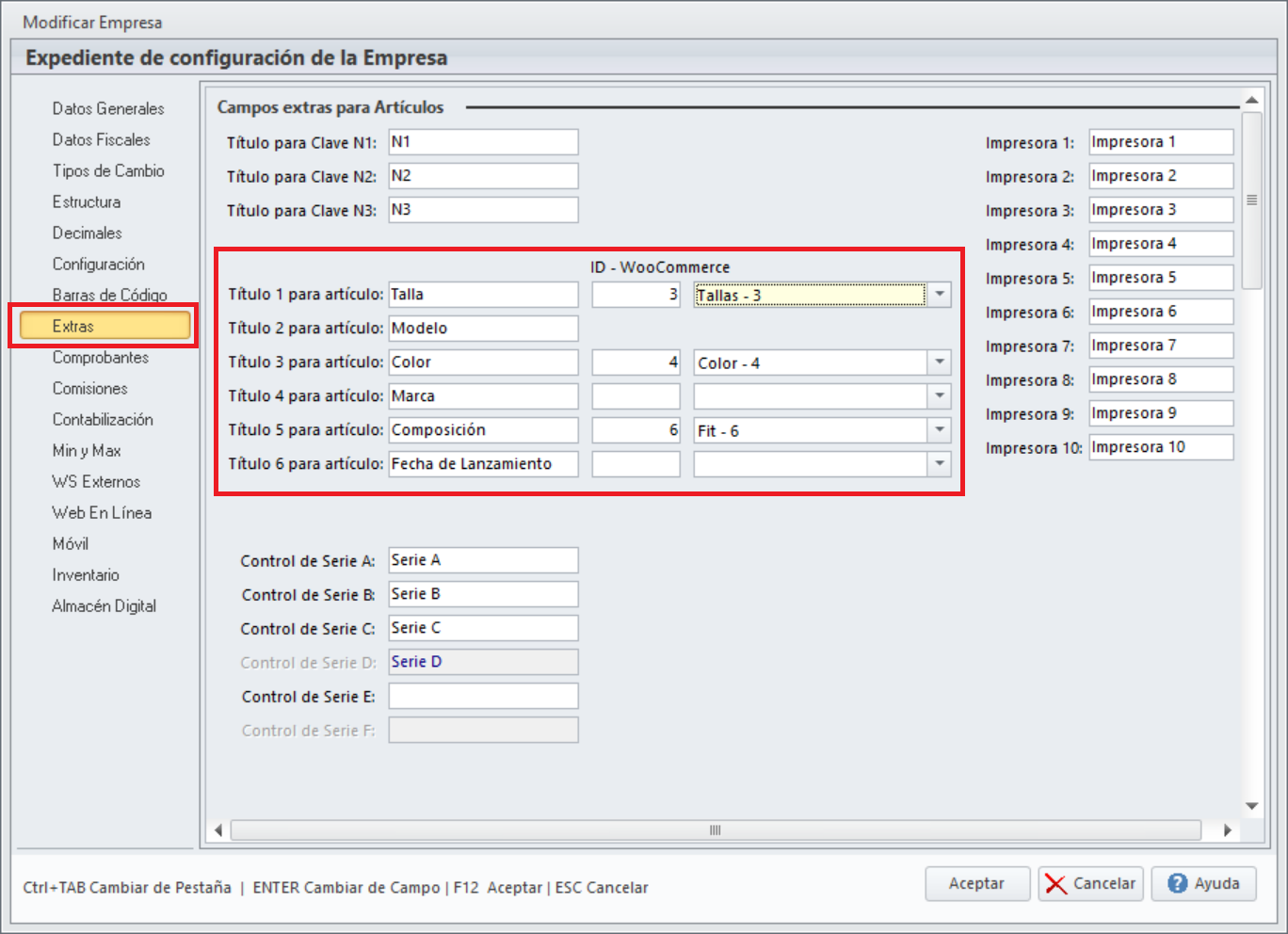
Task: Click the Impresora 1 text field
Action: click(1160, 142)
